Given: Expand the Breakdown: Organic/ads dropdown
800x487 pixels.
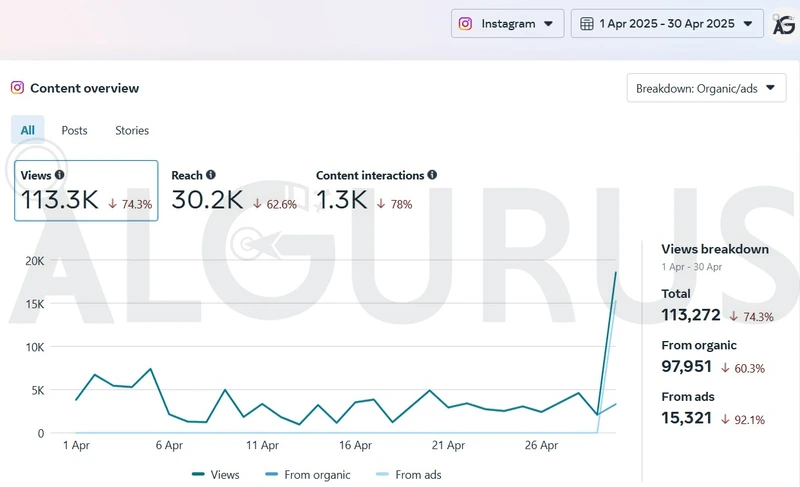Looking at the screenshot, I should pos(706,88).
